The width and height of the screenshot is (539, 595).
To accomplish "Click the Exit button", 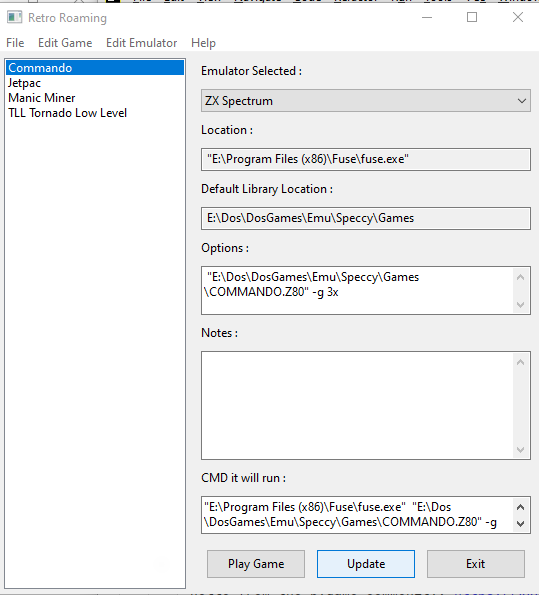I will pos(476,564).
